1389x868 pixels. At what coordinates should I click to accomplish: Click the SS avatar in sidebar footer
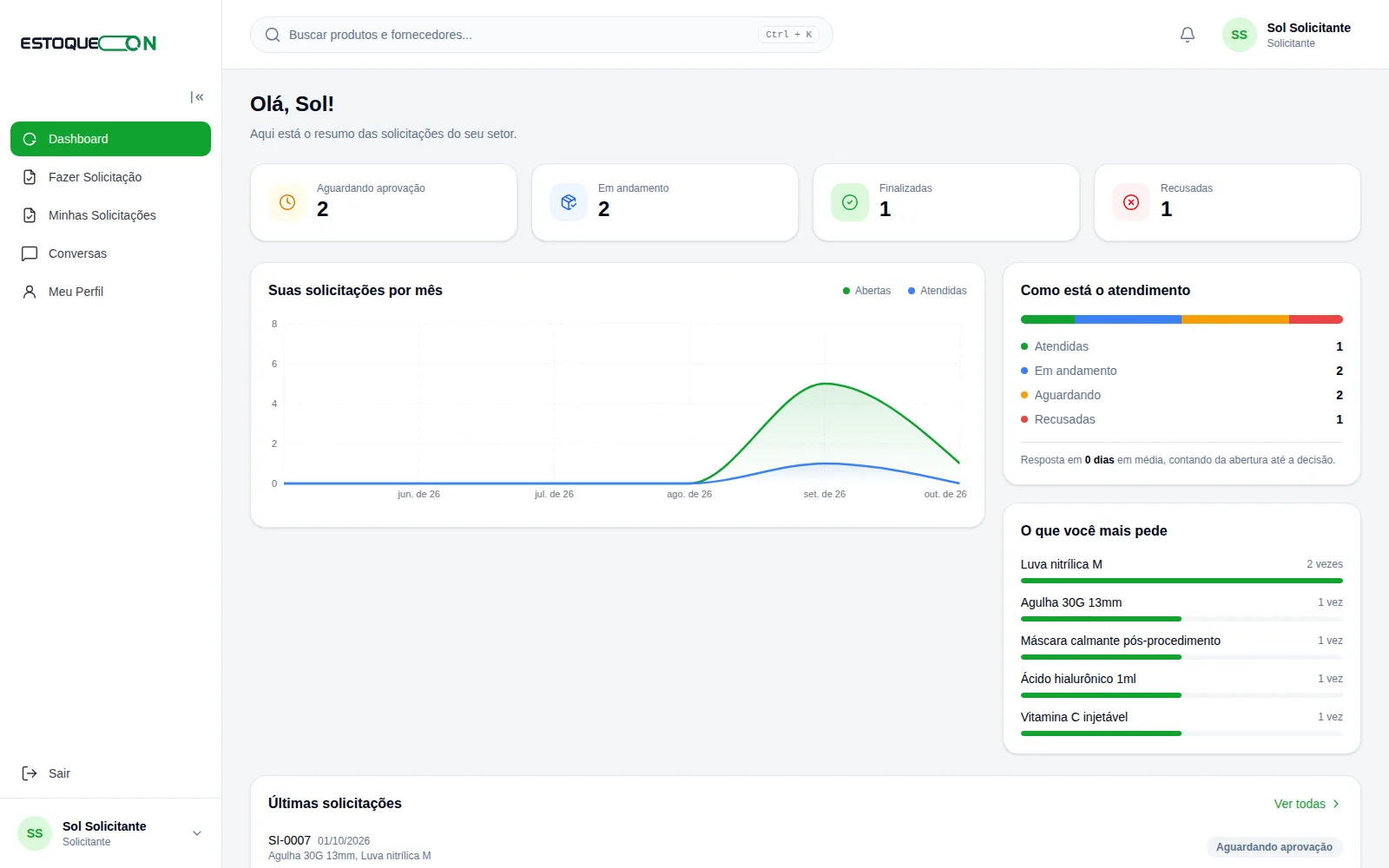(35, 833)
